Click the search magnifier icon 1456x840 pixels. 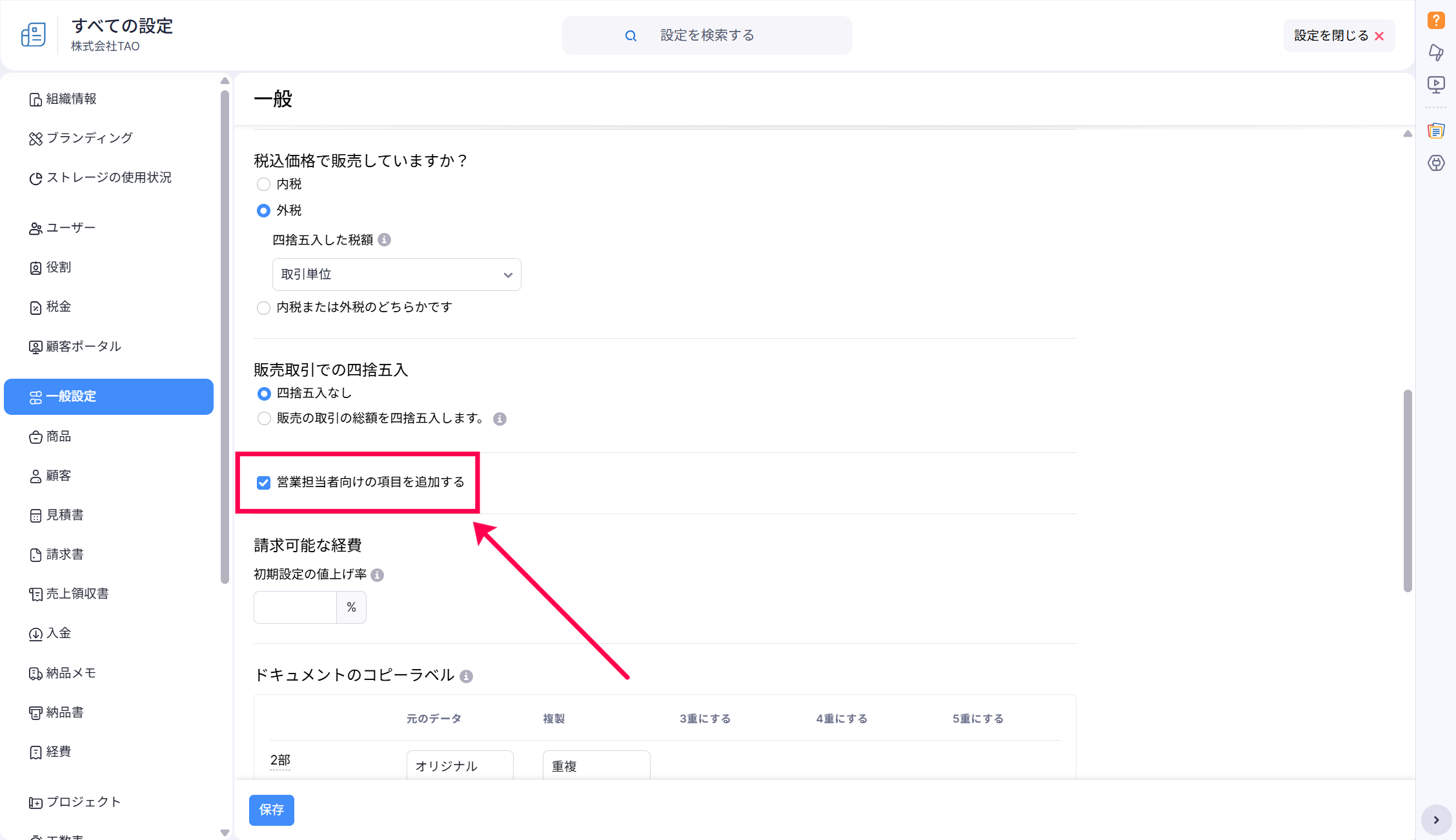[x=631, y=36]
